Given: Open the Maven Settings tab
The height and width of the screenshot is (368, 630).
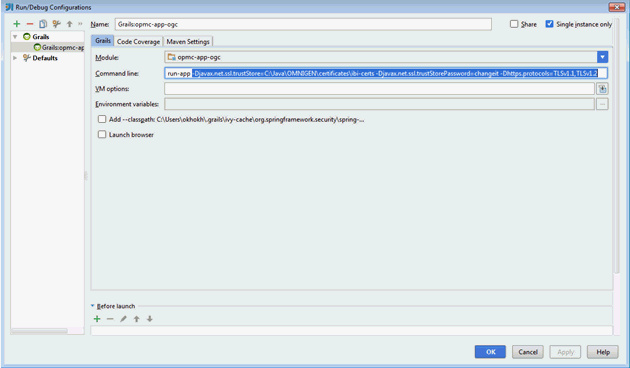Looking at the screenshot, I should 188,41.
